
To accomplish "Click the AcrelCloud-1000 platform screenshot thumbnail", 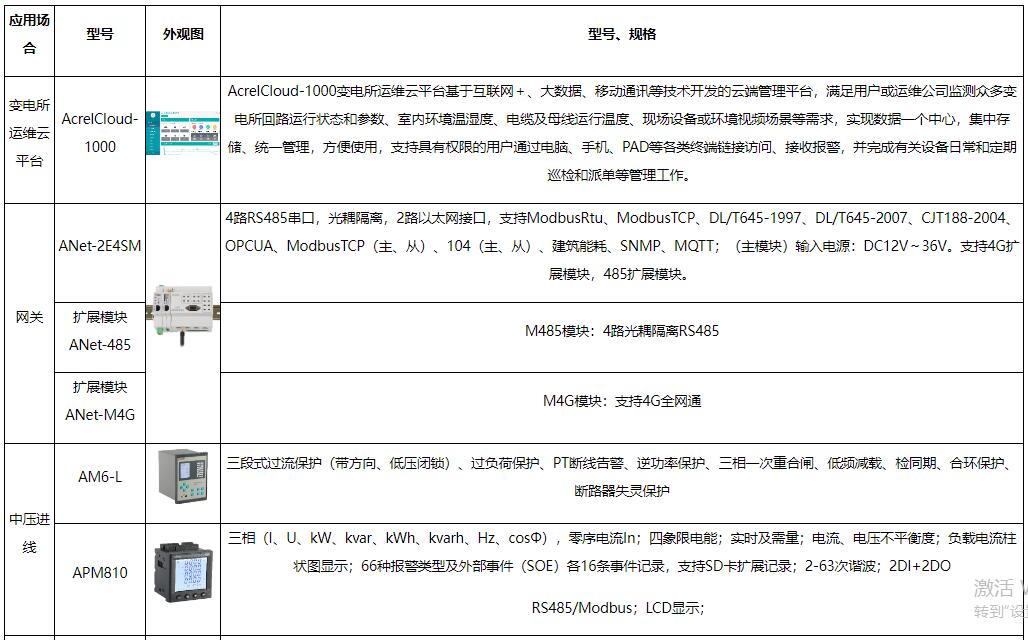I will point(183,141).
